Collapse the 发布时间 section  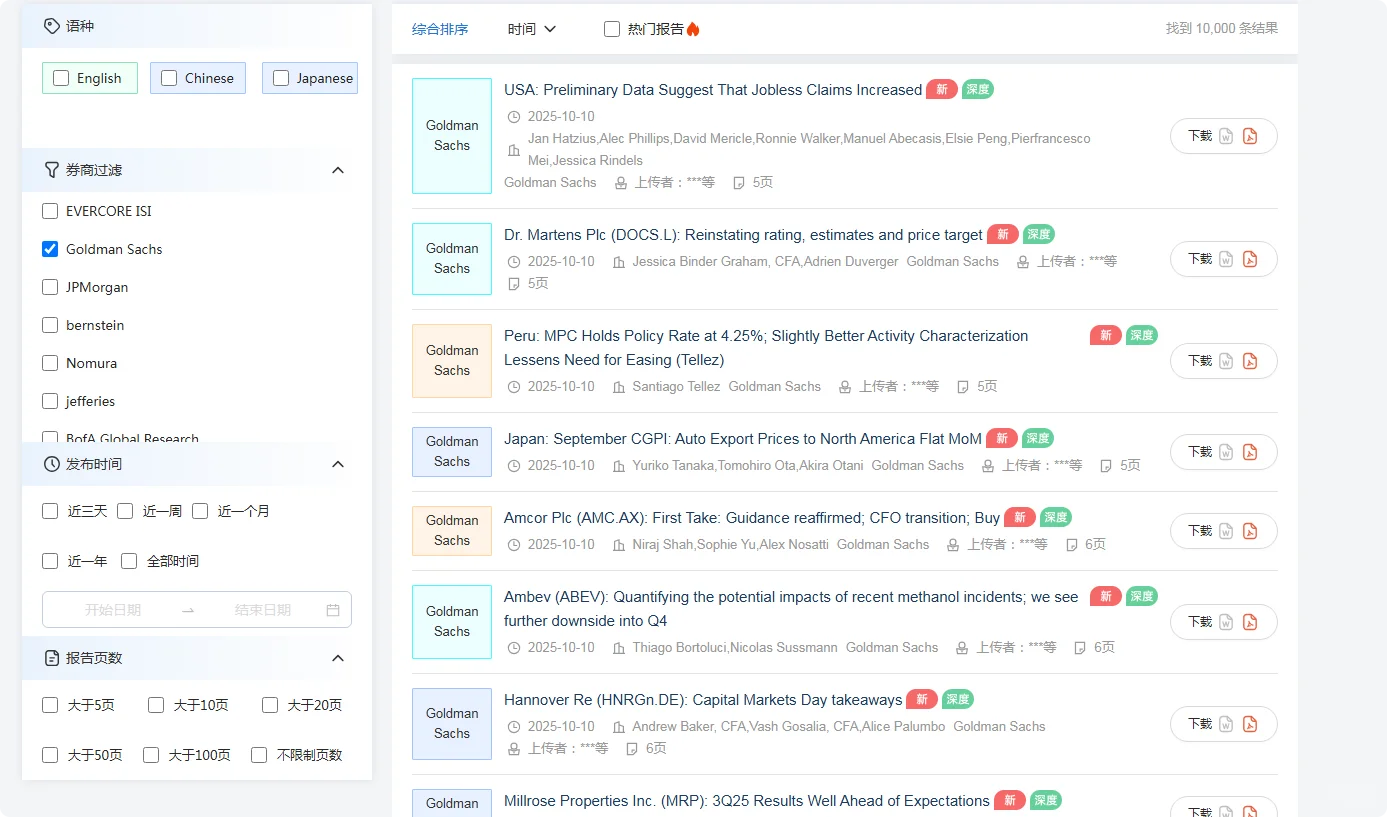click(x=338, y=464)
